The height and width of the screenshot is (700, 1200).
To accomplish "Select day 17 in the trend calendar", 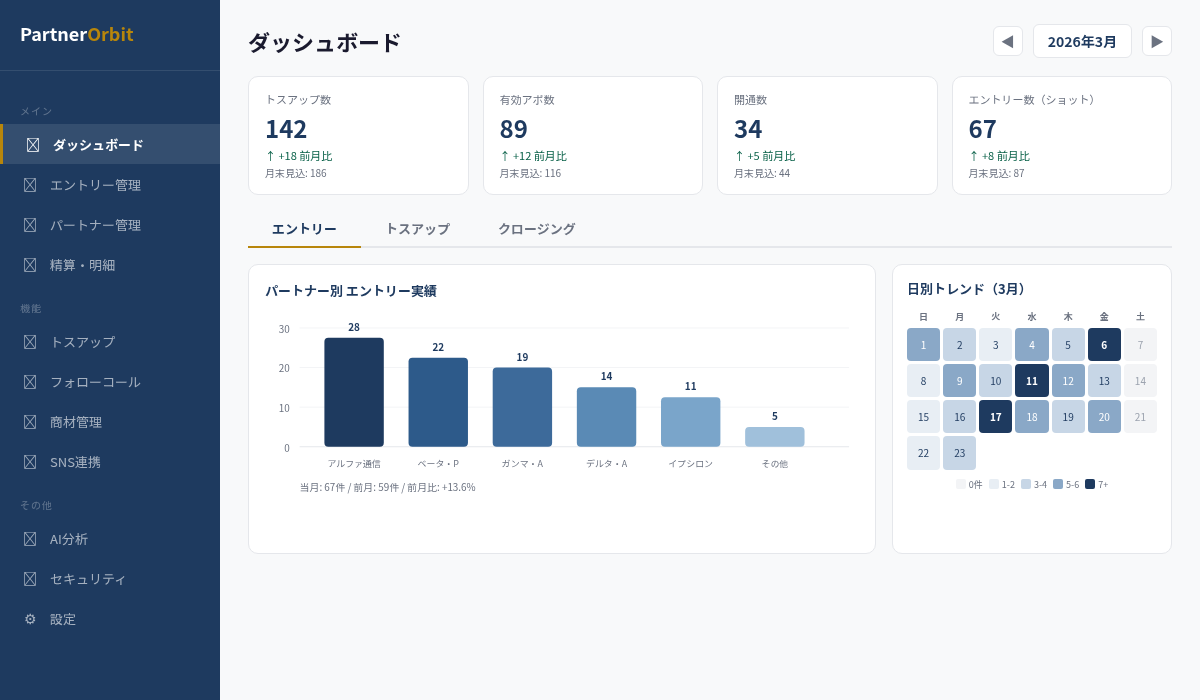I will 995,417.
